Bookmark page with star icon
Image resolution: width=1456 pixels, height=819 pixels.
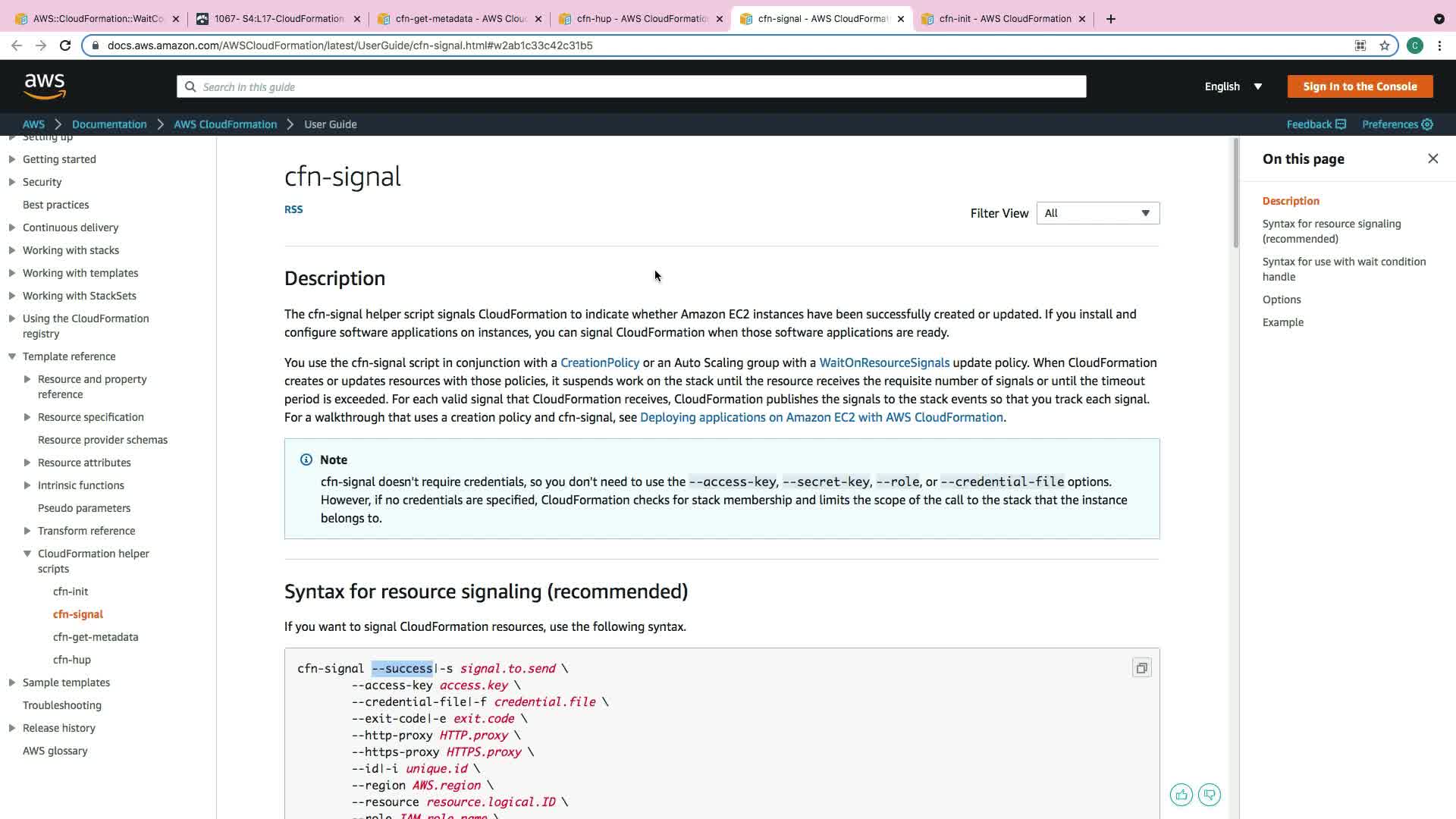pyautogui.click(x=1385, y=45)
